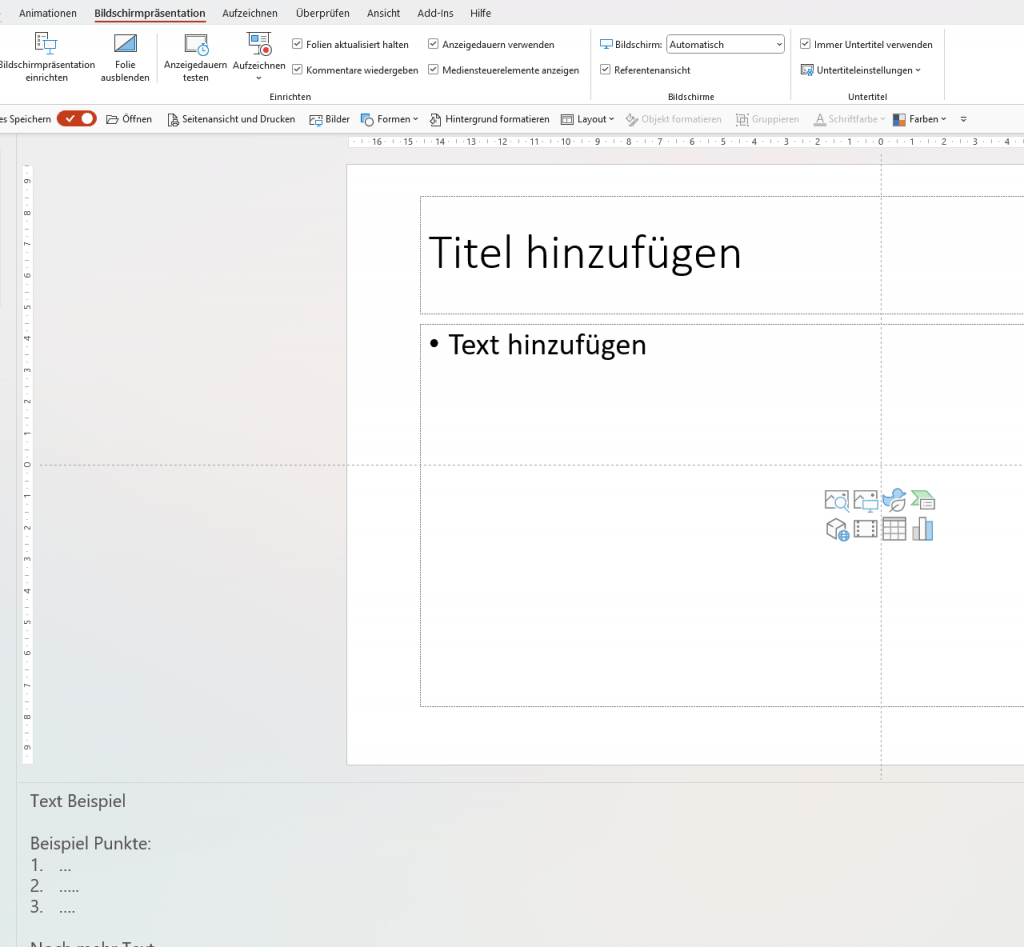Click Bilder insert icon in placeholder
Viewport: 1024px width, 947px height.
click(865, 500)
